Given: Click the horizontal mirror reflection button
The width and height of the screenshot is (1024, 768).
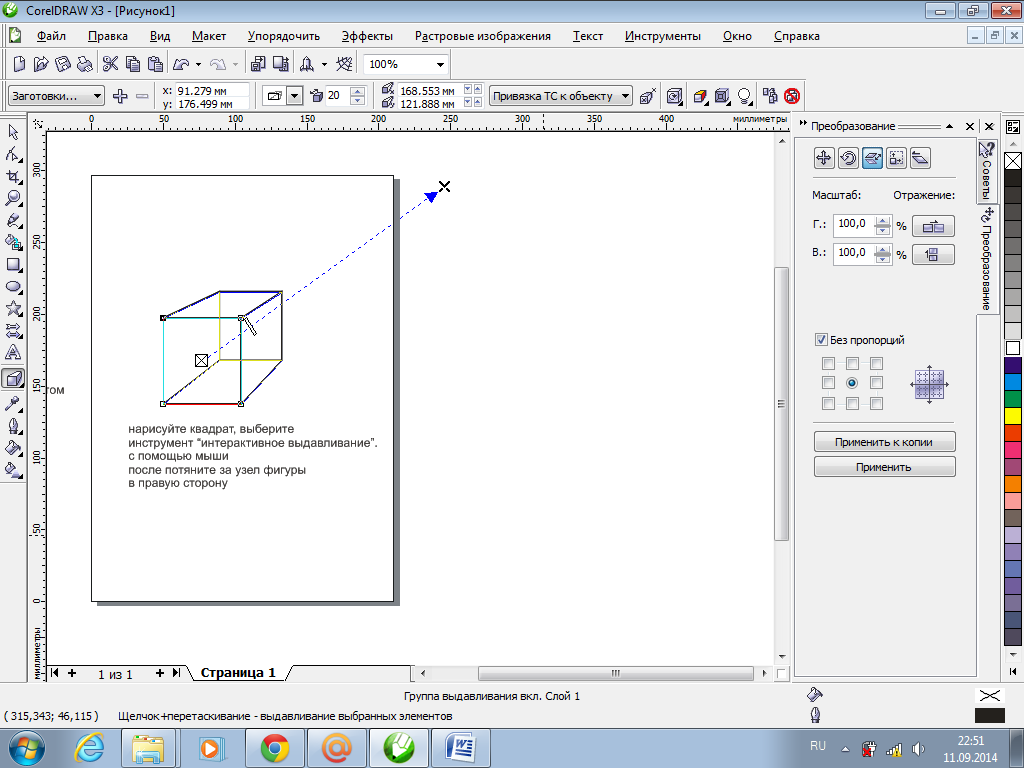Looking at the screenshot, I should [932, 226].
